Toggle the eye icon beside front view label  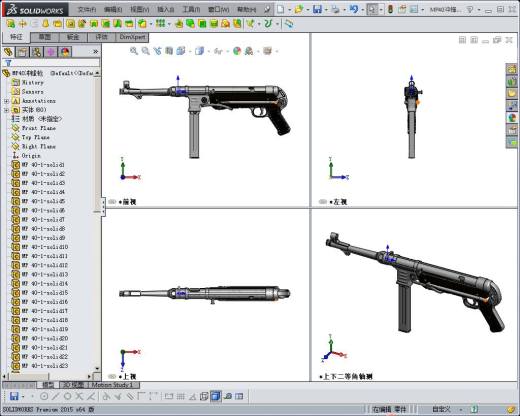tap(112, 202)
